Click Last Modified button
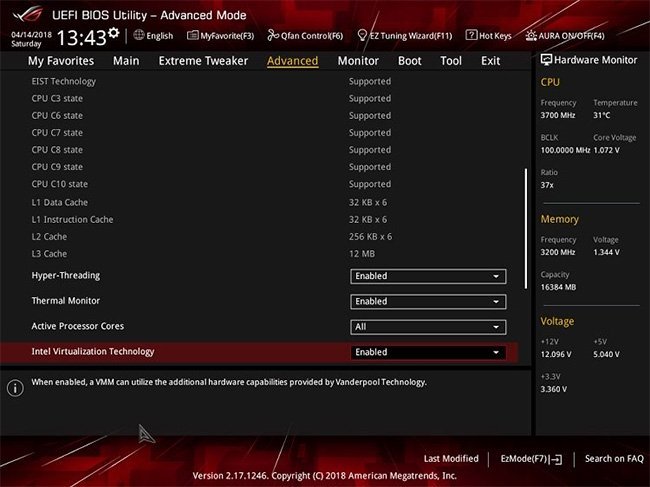This screenshot has height=487, width=650. click(x=451, y=459)
